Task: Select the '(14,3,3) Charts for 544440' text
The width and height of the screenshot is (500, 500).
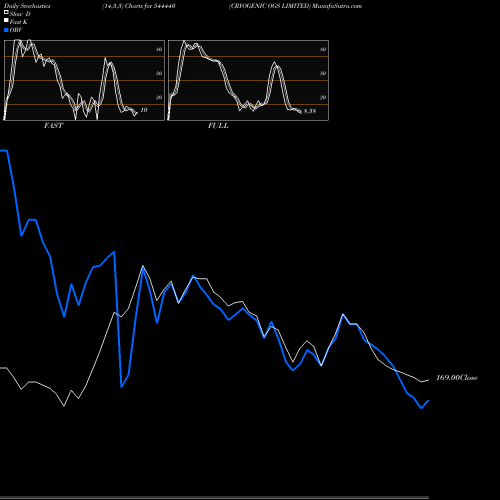Action: pos(139,6)
